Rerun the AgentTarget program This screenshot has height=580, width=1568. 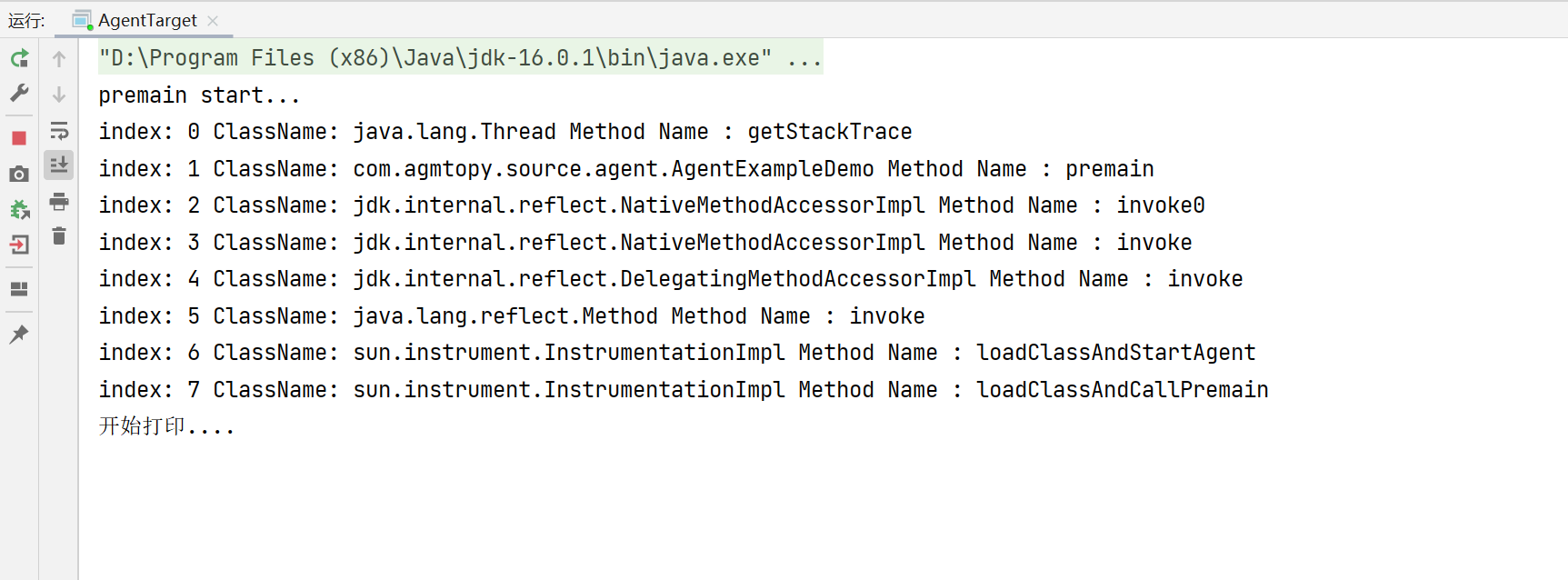coord(19,59)
